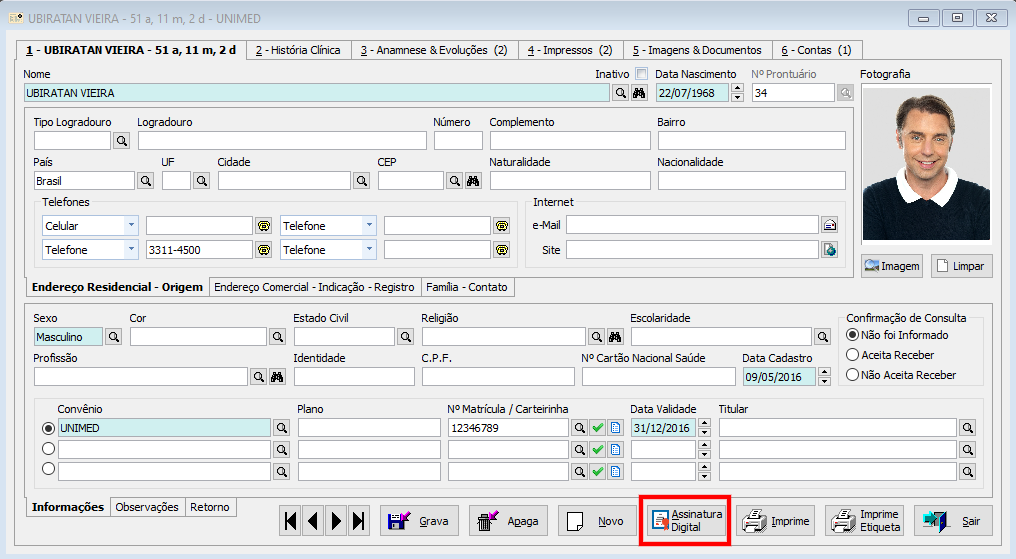1016x559 pixels.
Task: Go to the previous record
Action: (314, 521)
